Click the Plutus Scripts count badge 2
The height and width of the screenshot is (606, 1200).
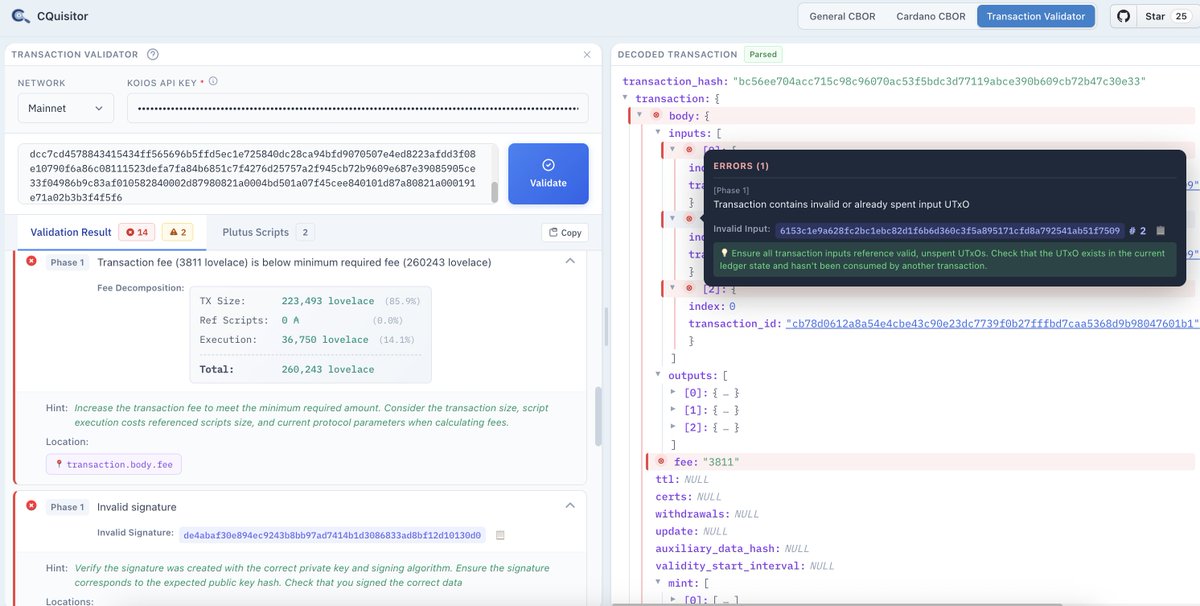coord(305,232)
